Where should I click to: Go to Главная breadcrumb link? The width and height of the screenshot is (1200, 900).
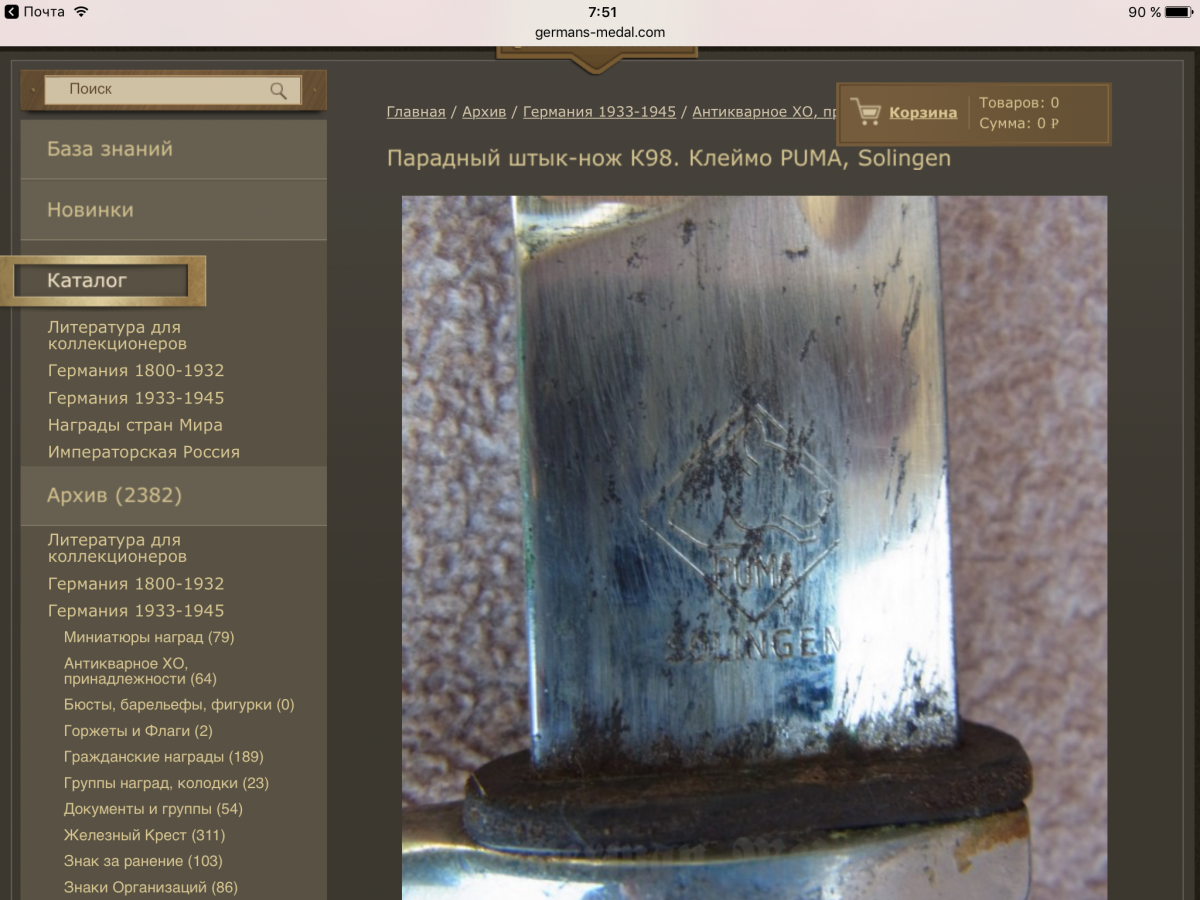(x=416, y=112)
